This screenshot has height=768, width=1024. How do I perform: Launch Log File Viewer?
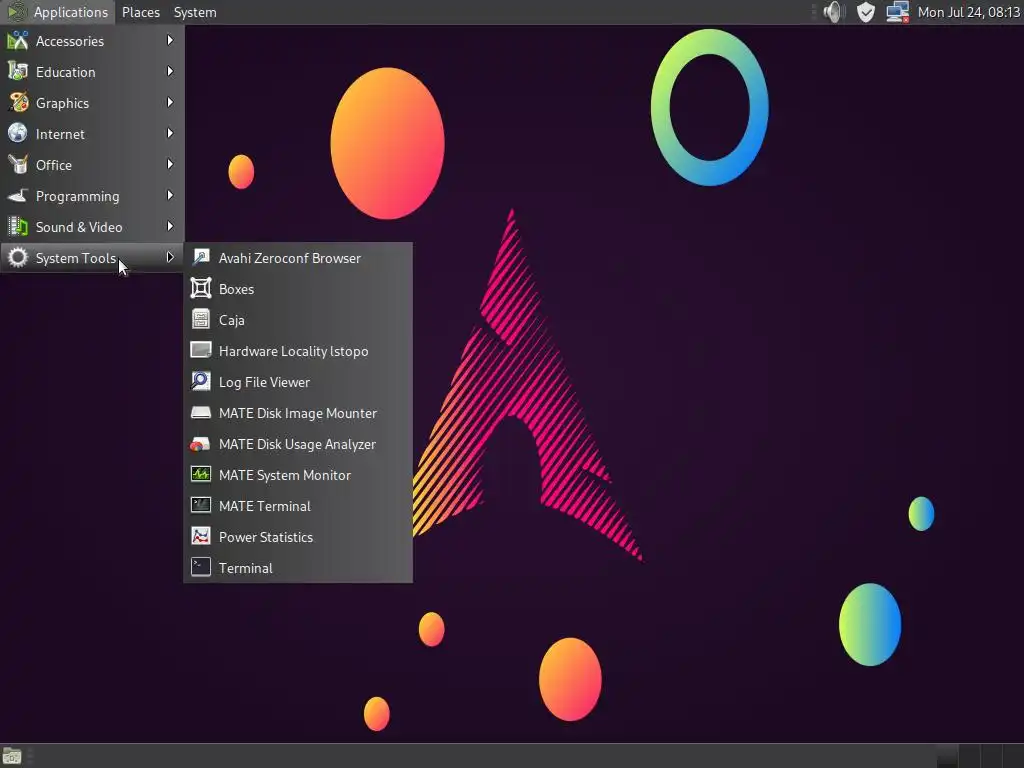click(x=298, y=382)
